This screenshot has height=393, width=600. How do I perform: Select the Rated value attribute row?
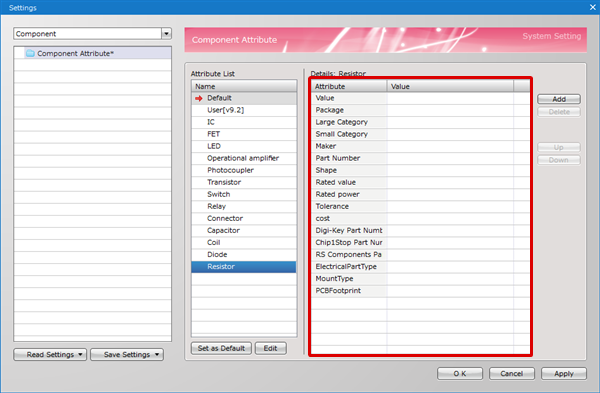420,182
